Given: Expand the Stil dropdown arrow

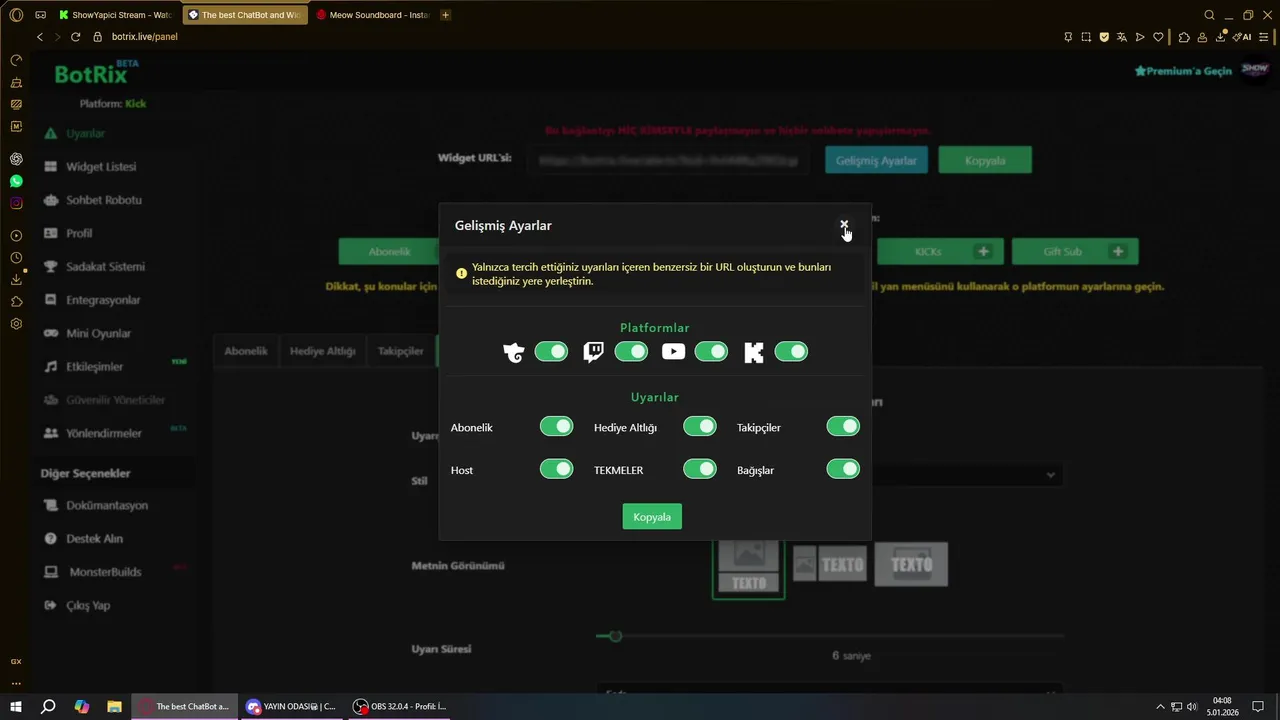Looking at the screenshot, I should click(1051, 475).
